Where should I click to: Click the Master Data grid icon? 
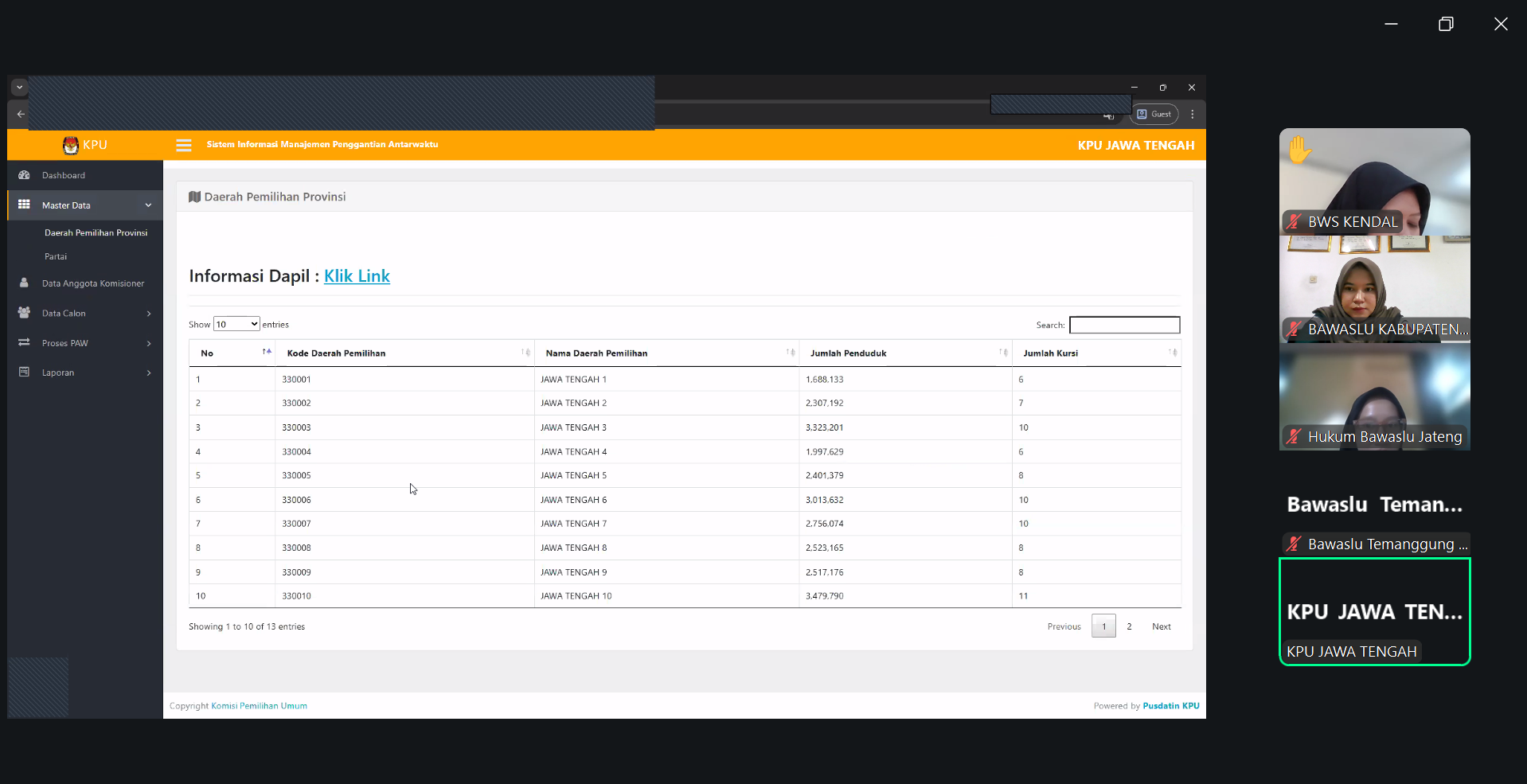(x=24, y=205)
